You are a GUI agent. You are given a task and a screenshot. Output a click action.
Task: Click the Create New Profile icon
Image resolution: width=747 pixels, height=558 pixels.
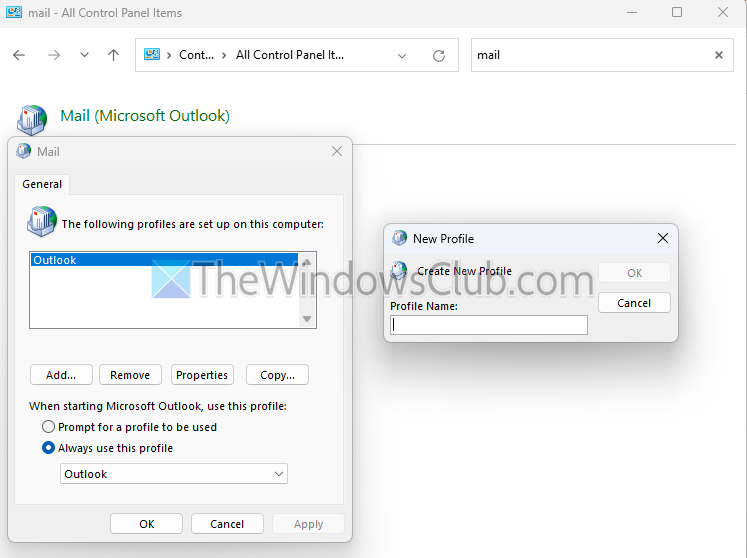coord(398,270)
